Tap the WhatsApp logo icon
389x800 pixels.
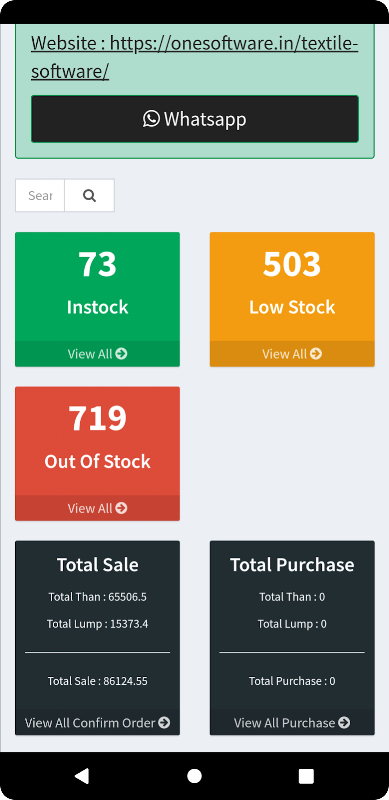151,119
